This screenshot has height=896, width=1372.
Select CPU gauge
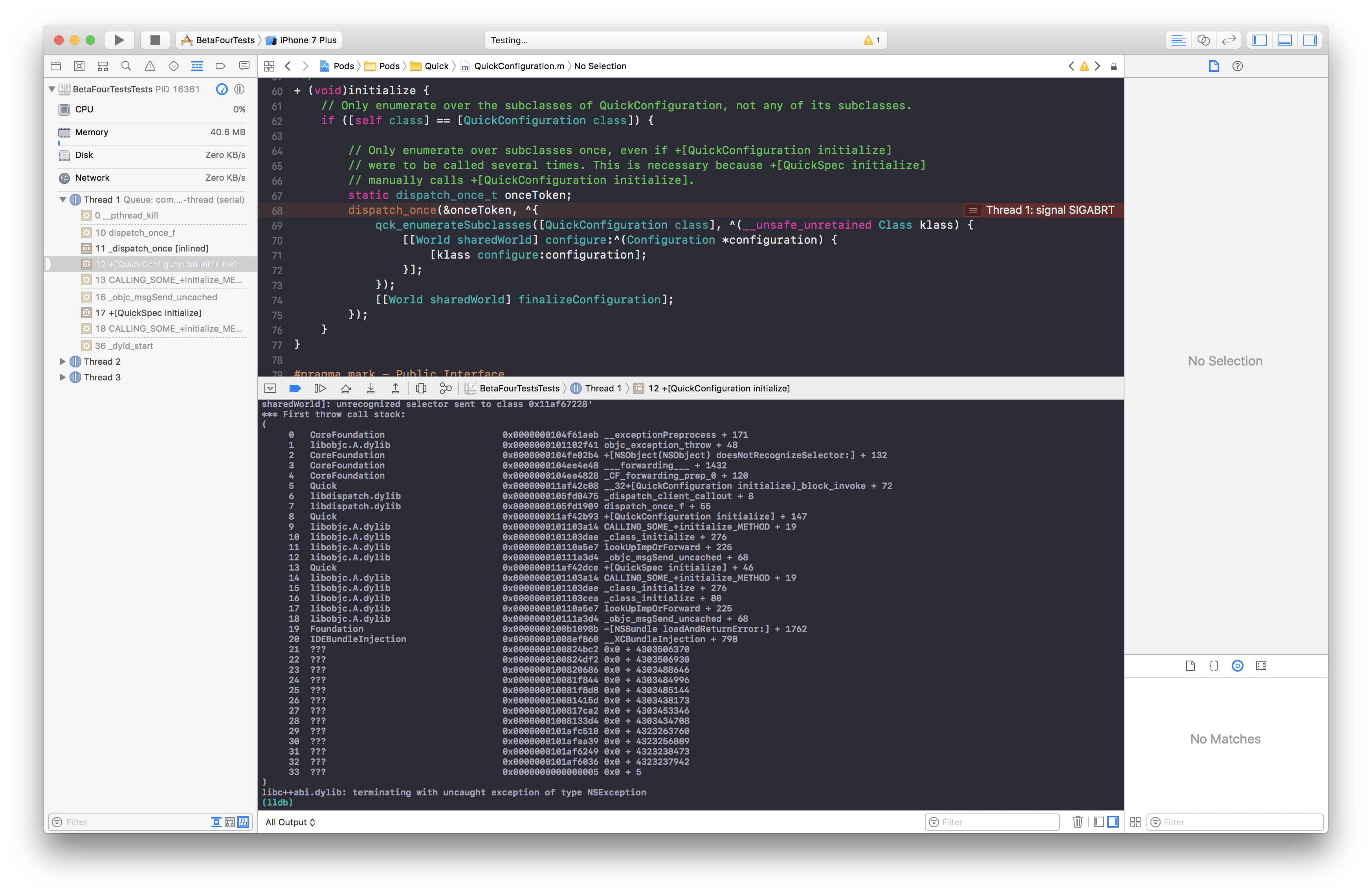tap(152, 109)
